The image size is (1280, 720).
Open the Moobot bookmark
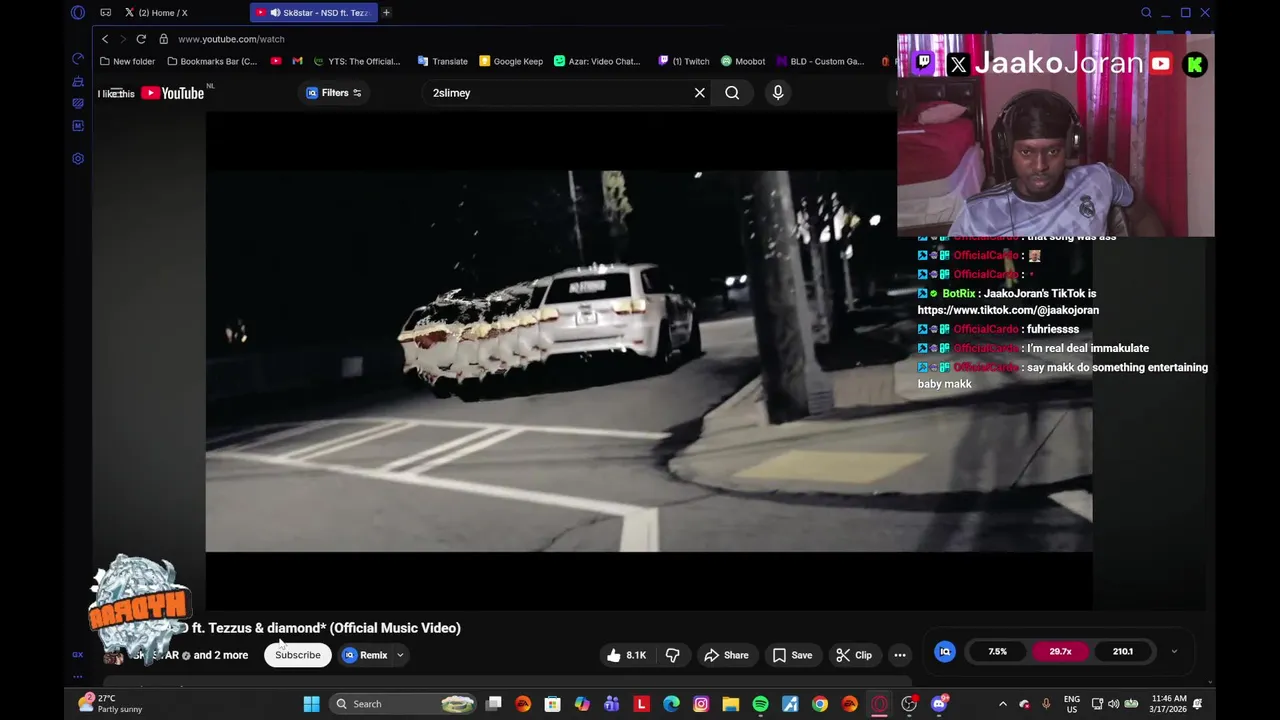tap(743, 61)
